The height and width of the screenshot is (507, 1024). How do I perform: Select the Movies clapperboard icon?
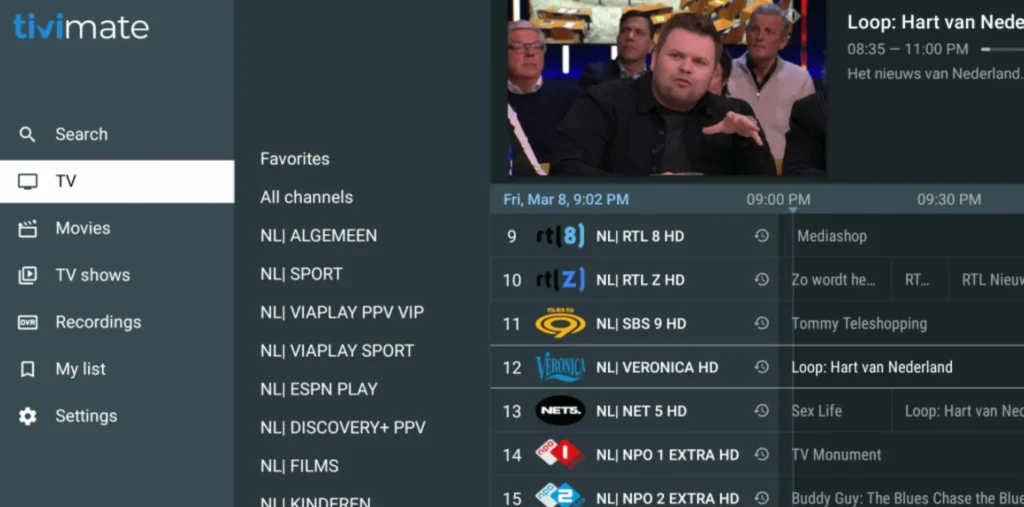(27, 229)
